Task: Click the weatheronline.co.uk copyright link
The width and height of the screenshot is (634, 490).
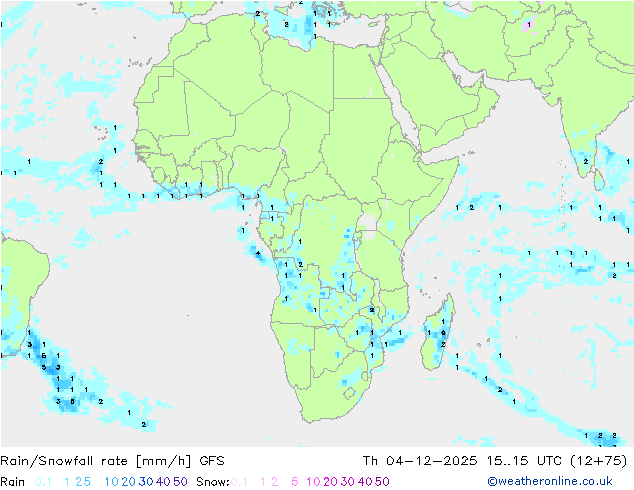Action: click(x=550, y=481)
